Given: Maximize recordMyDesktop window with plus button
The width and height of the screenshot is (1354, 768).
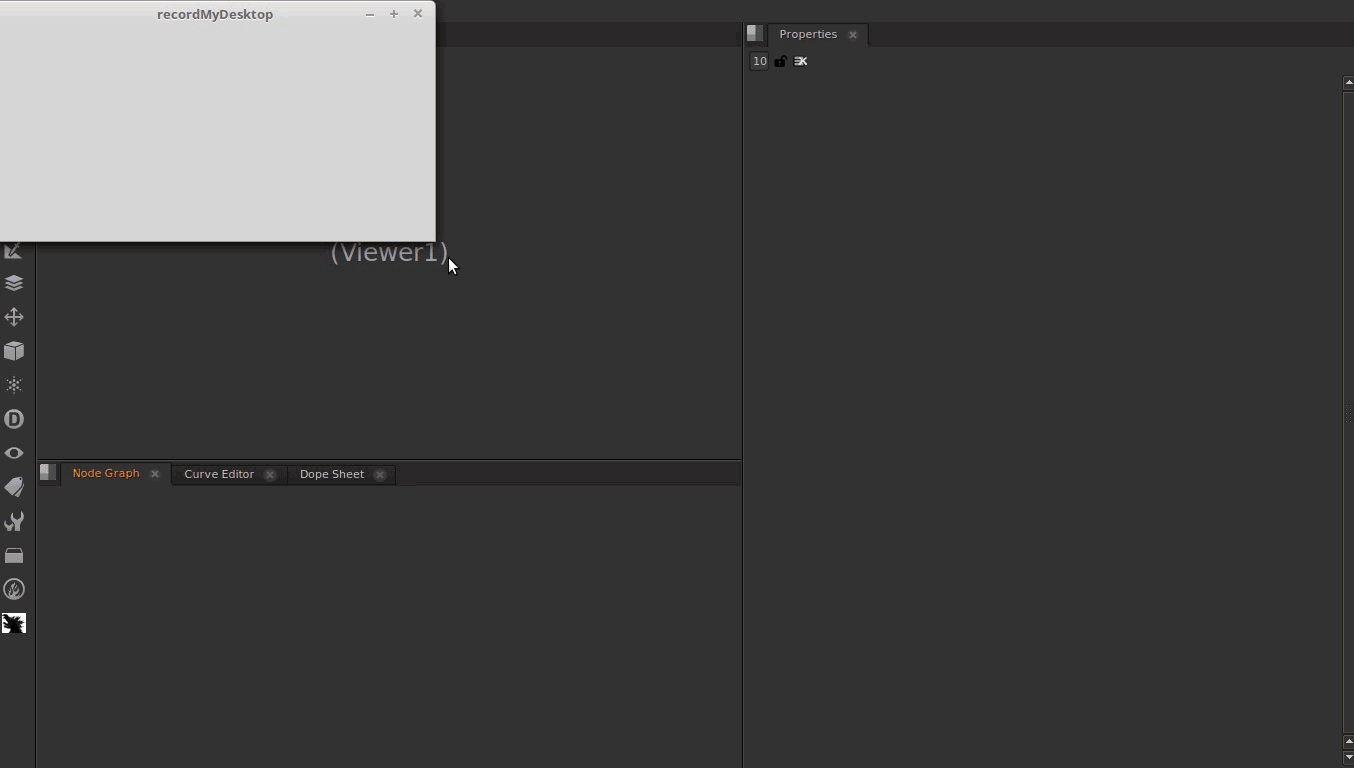Looking at the screenshot, I should coord(394,14).
